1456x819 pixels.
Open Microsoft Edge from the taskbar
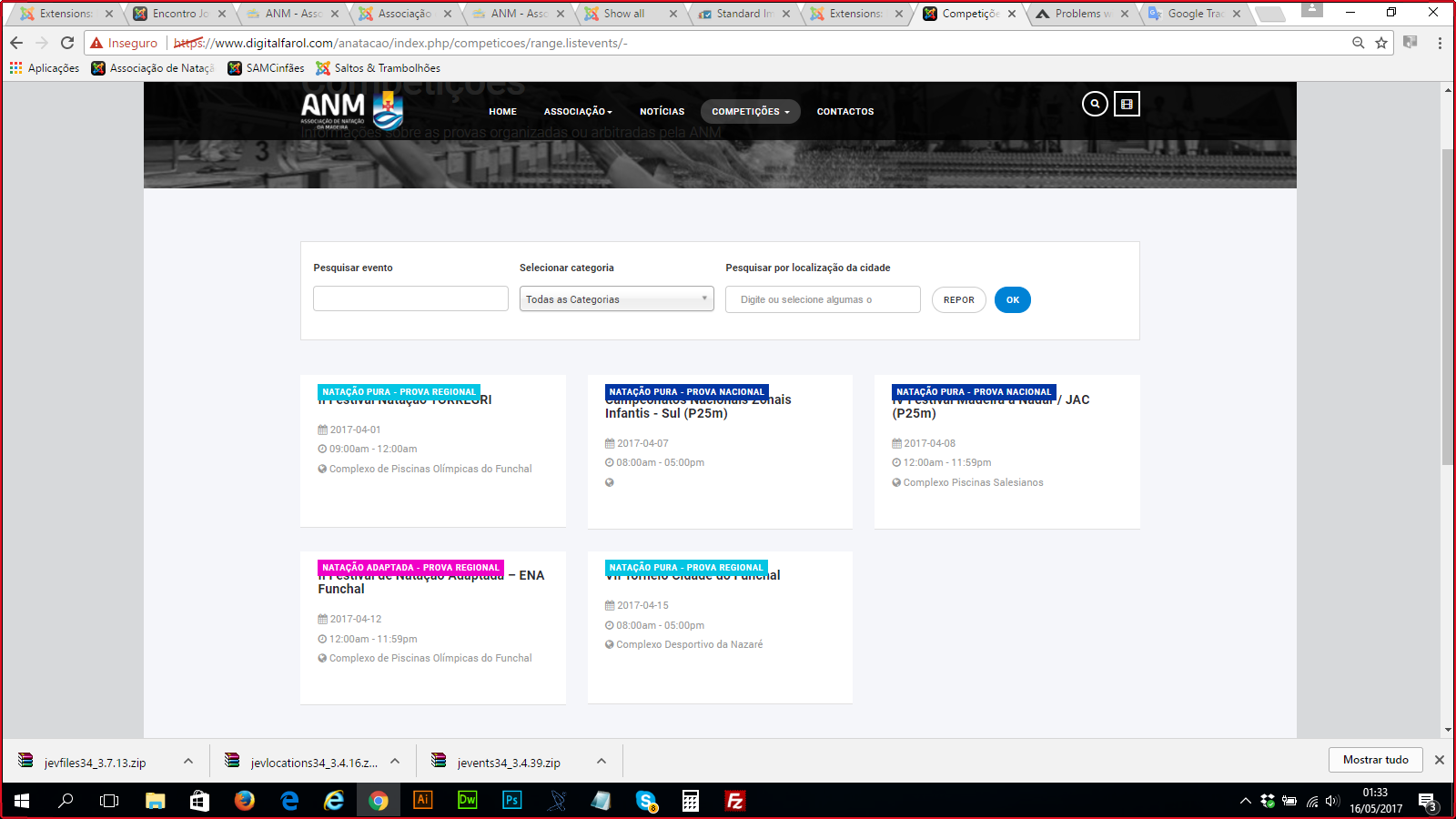click(289, 801)
